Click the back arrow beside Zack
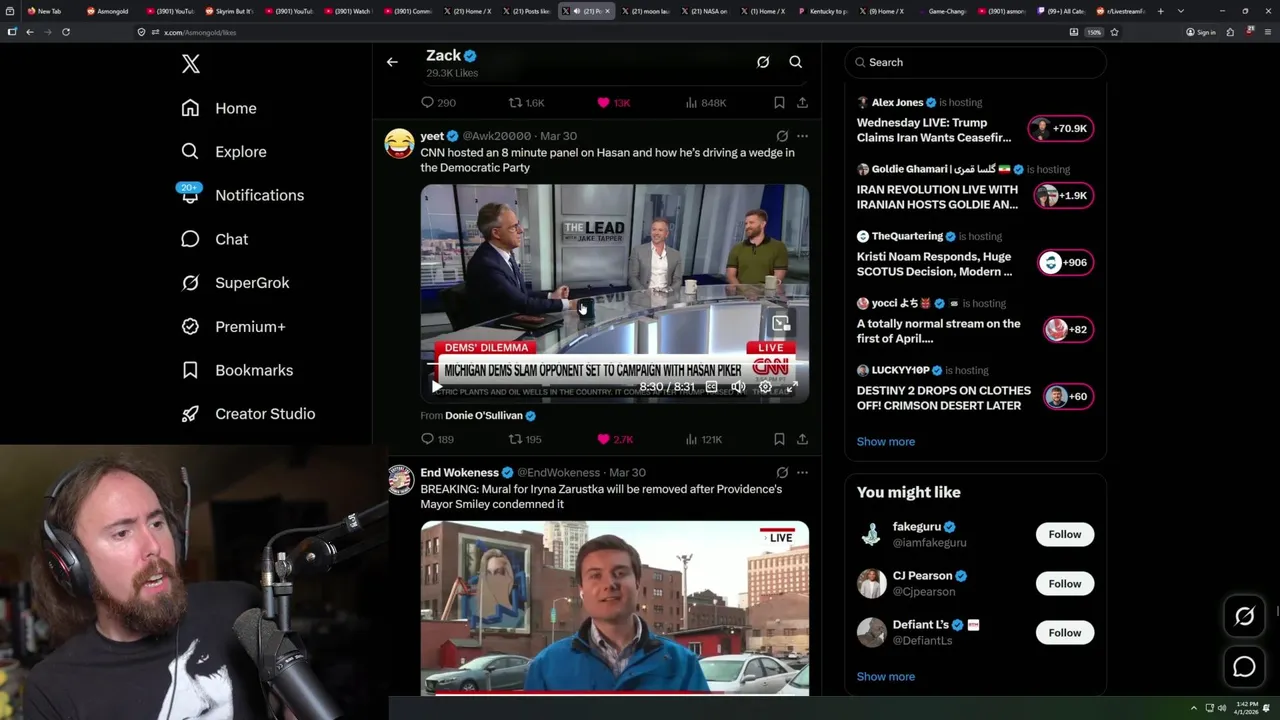 [x=392, y=62]
